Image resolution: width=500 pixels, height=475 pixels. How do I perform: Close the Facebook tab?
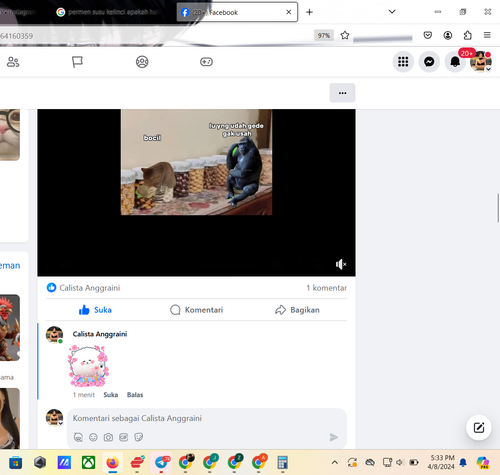click(289, 12)
